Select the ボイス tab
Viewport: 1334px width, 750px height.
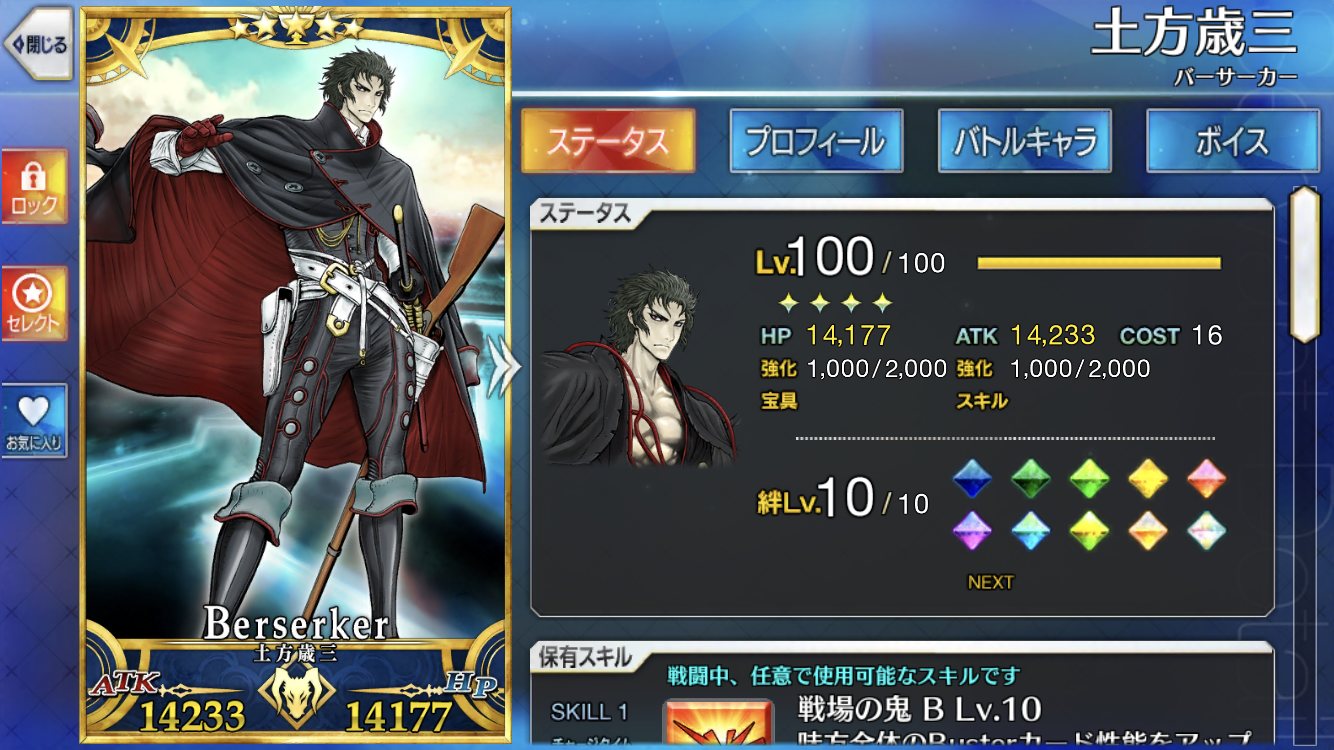[x=1232, y=141]
